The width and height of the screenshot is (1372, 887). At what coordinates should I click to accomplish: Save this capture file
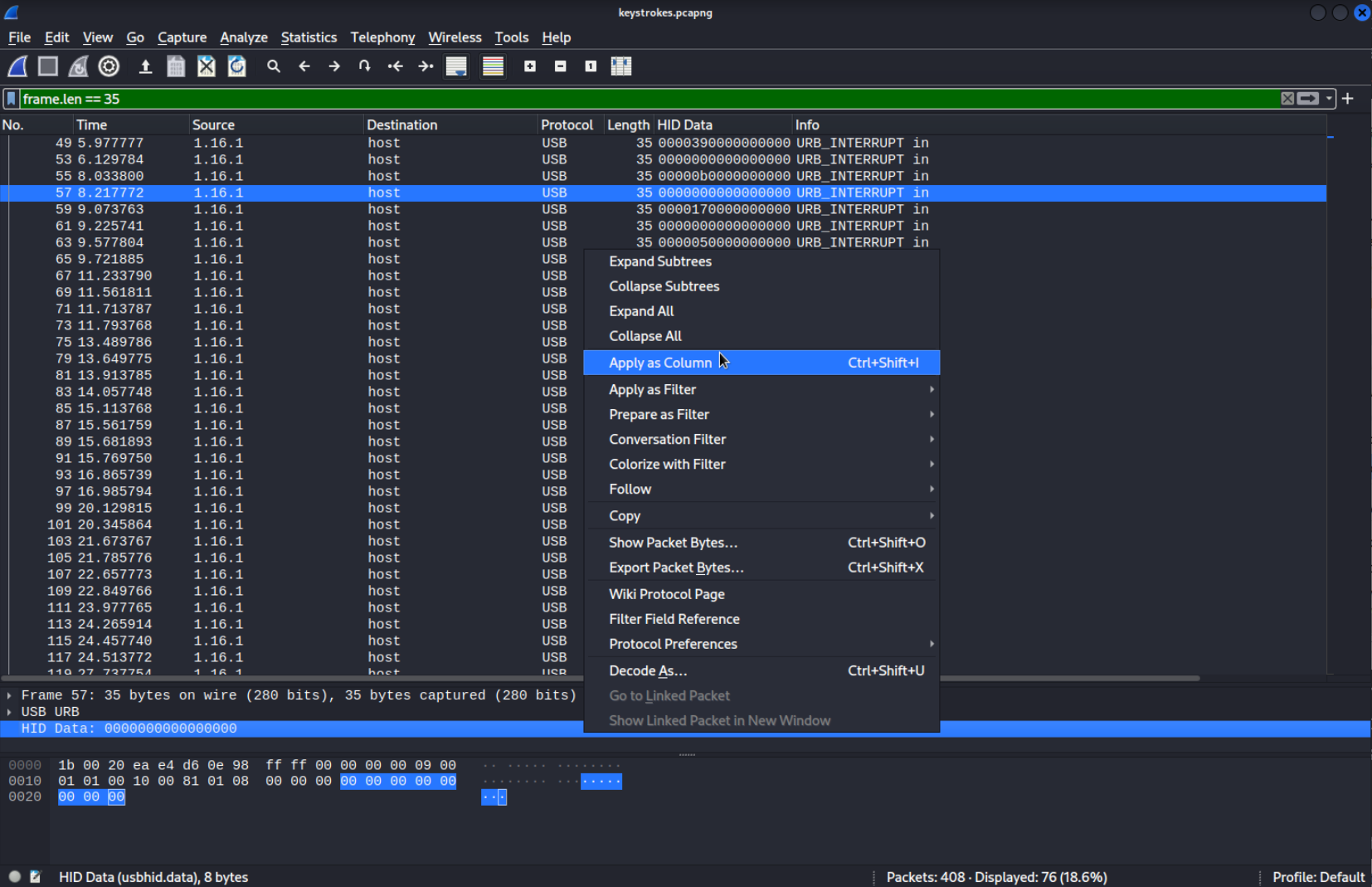(176, 66)
